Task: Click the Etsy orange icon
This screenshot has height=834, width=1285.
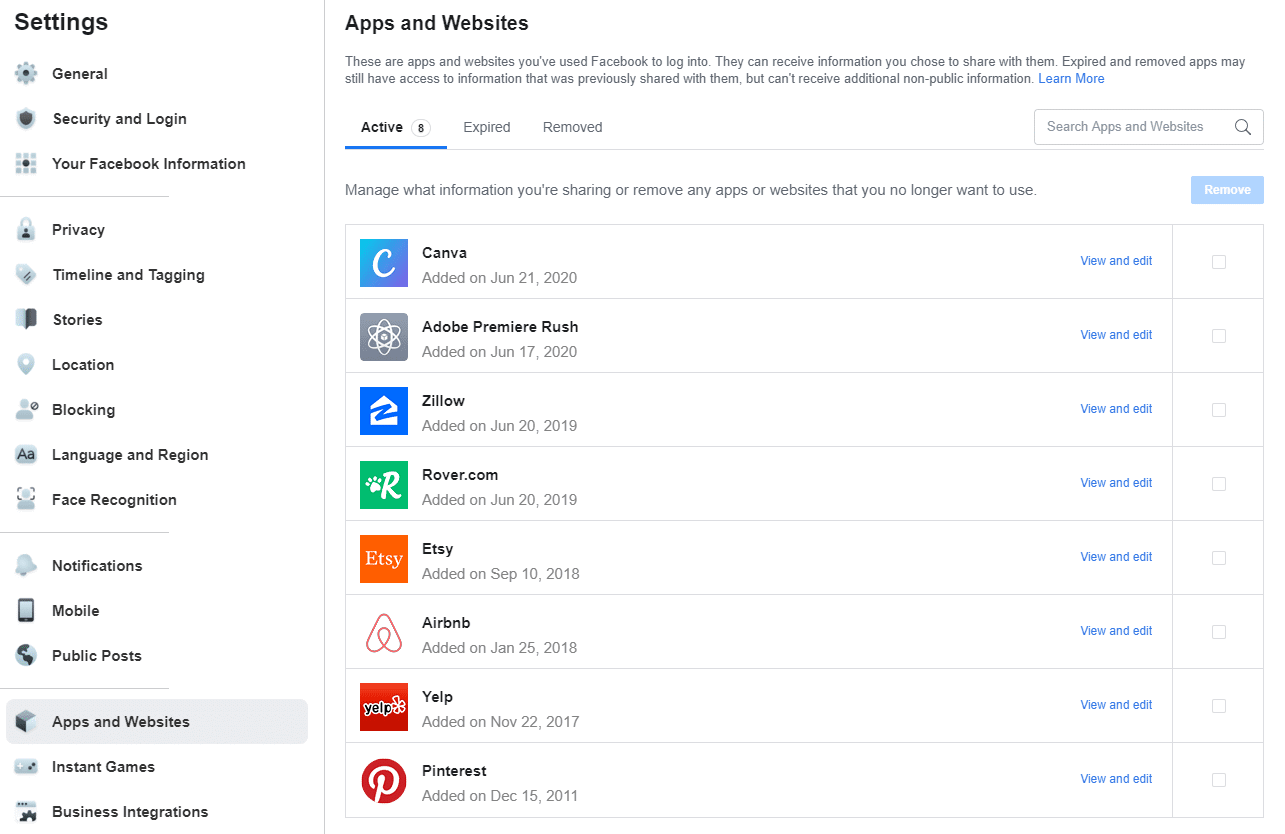Action: point(384,559)
